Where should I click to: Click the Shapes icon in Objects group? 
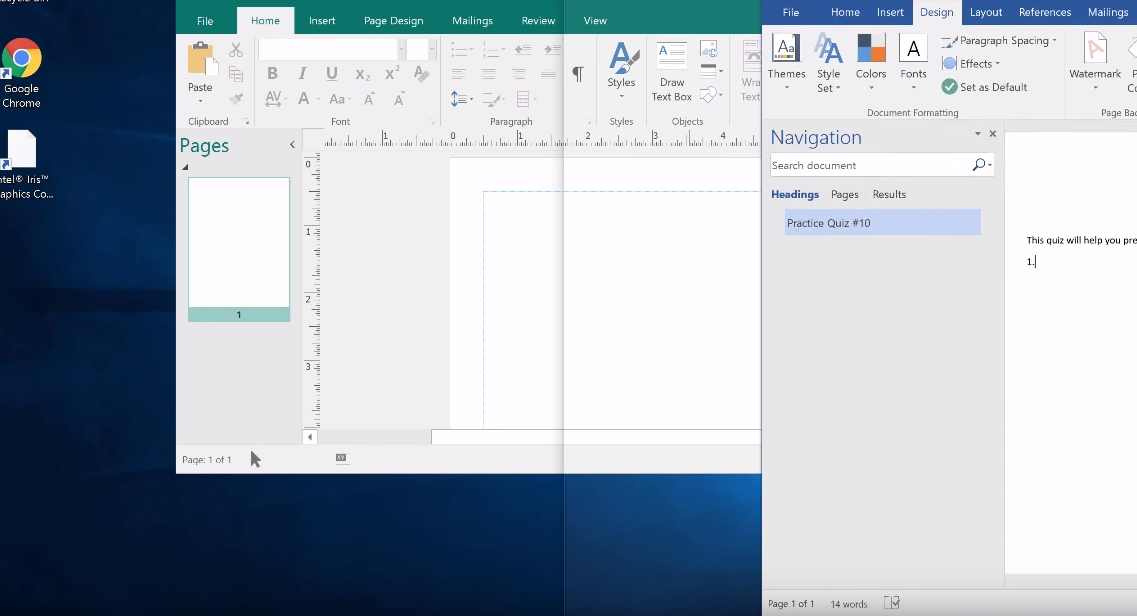click(x=710, y=94)
